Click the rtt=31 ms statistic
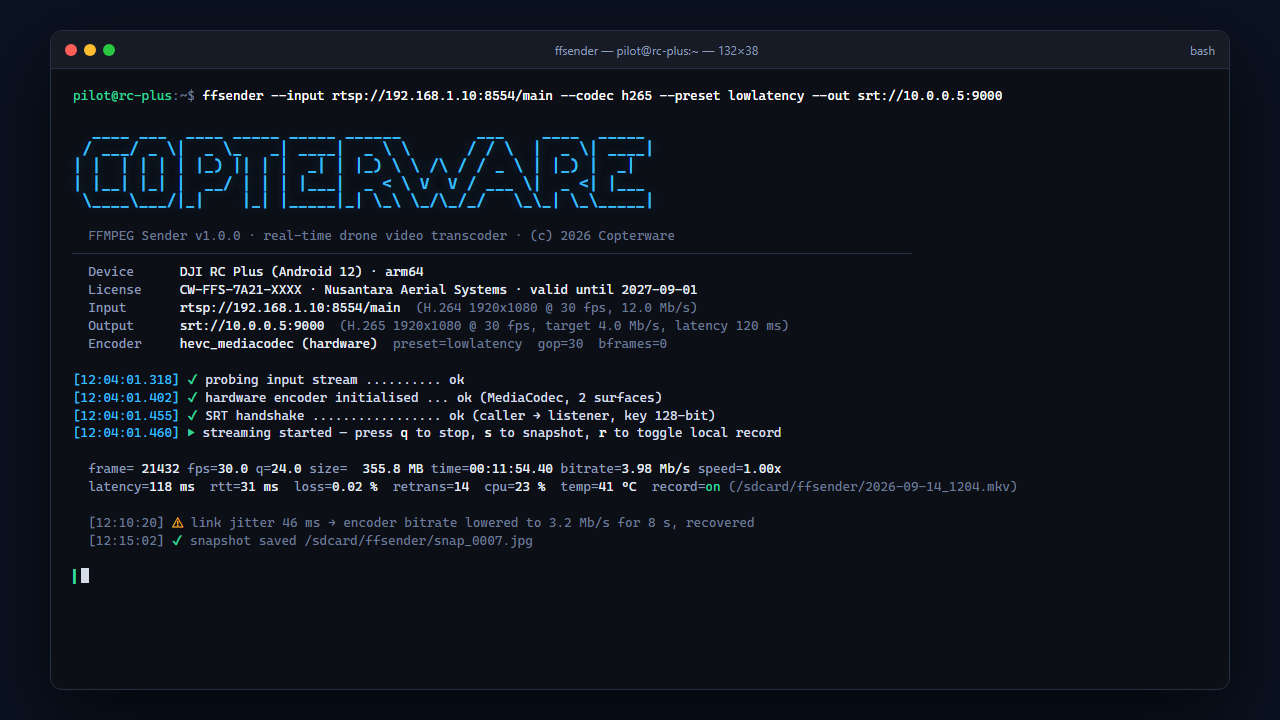1280x720 pixels. (x=244, y=487)
